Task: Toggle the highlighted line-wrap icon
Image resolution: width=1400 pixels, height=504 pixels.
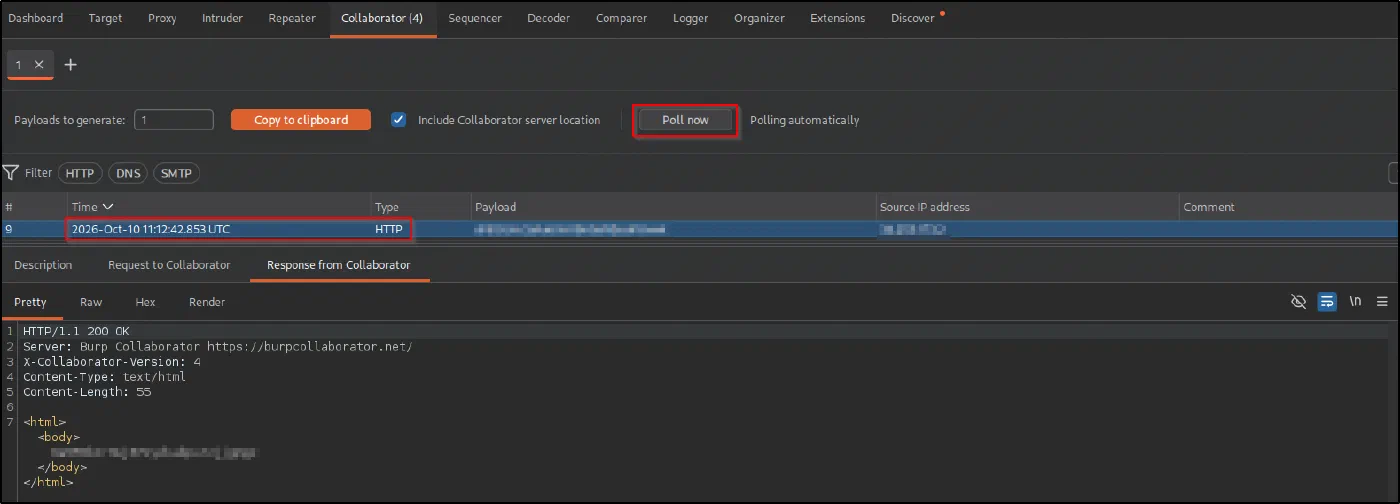Action: (x=1327, y=301)
